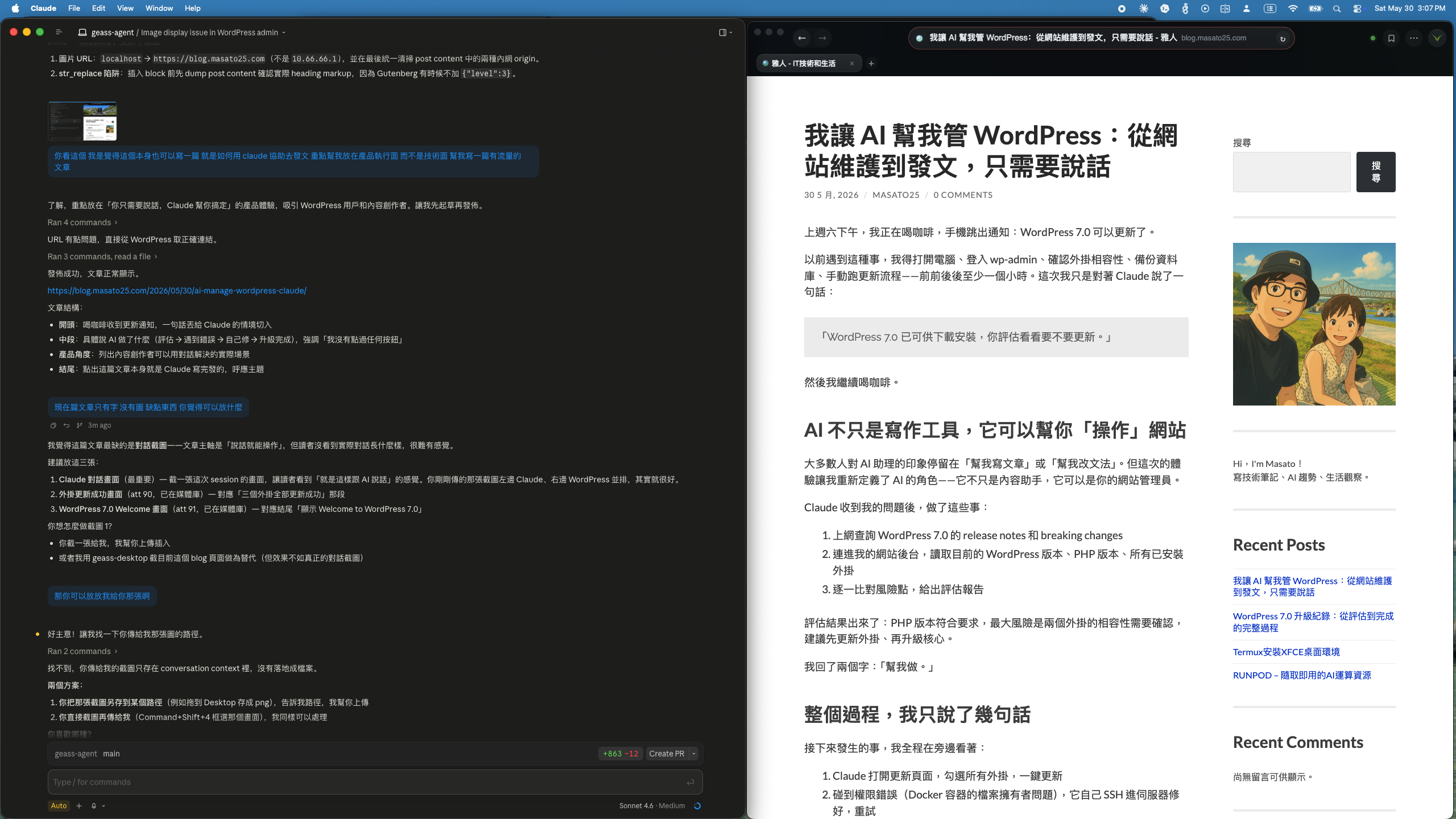The width and height of the screenshot is (1456, 819).
Task: Click the undo arrow icon beside '3m ago'
Action: click(66, 425)
